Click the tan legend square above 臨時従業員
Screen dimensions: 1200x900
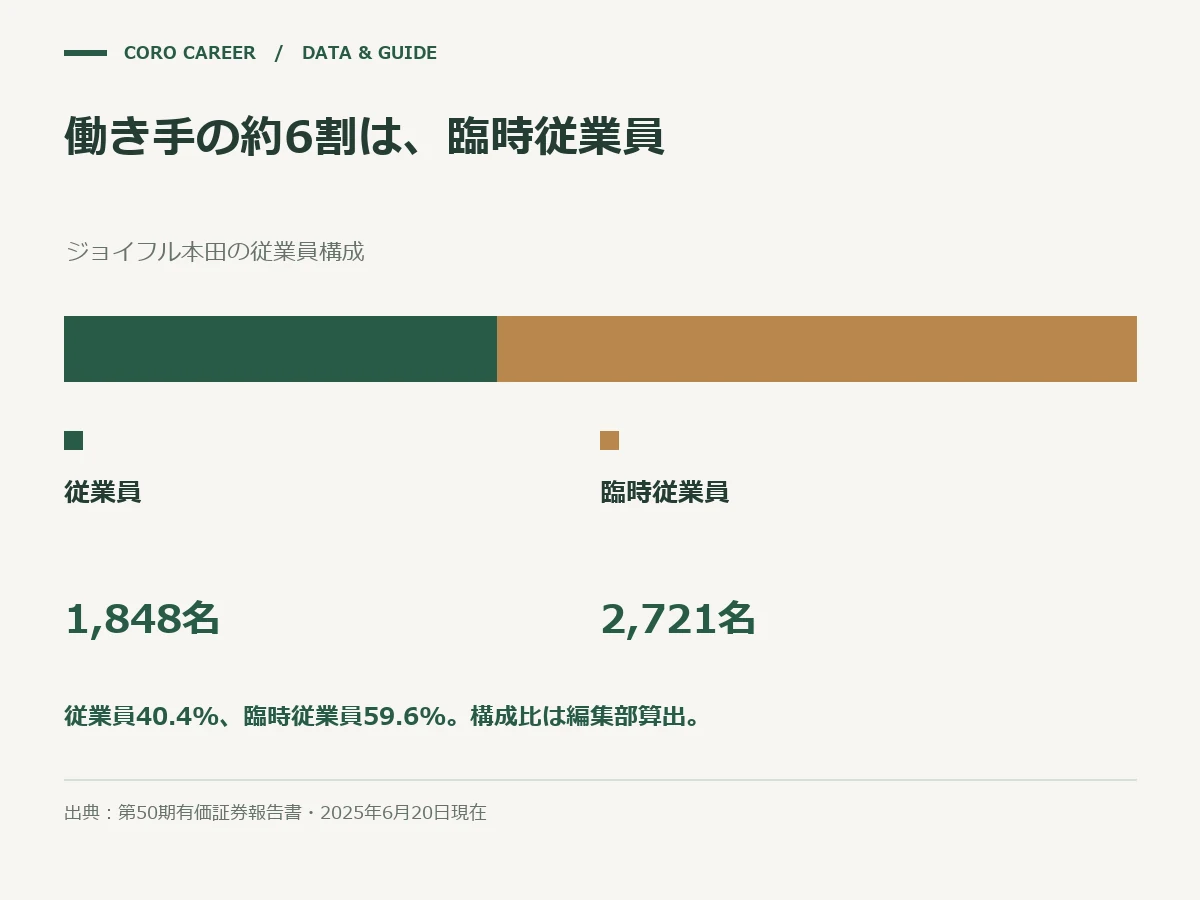click(609, 441)
